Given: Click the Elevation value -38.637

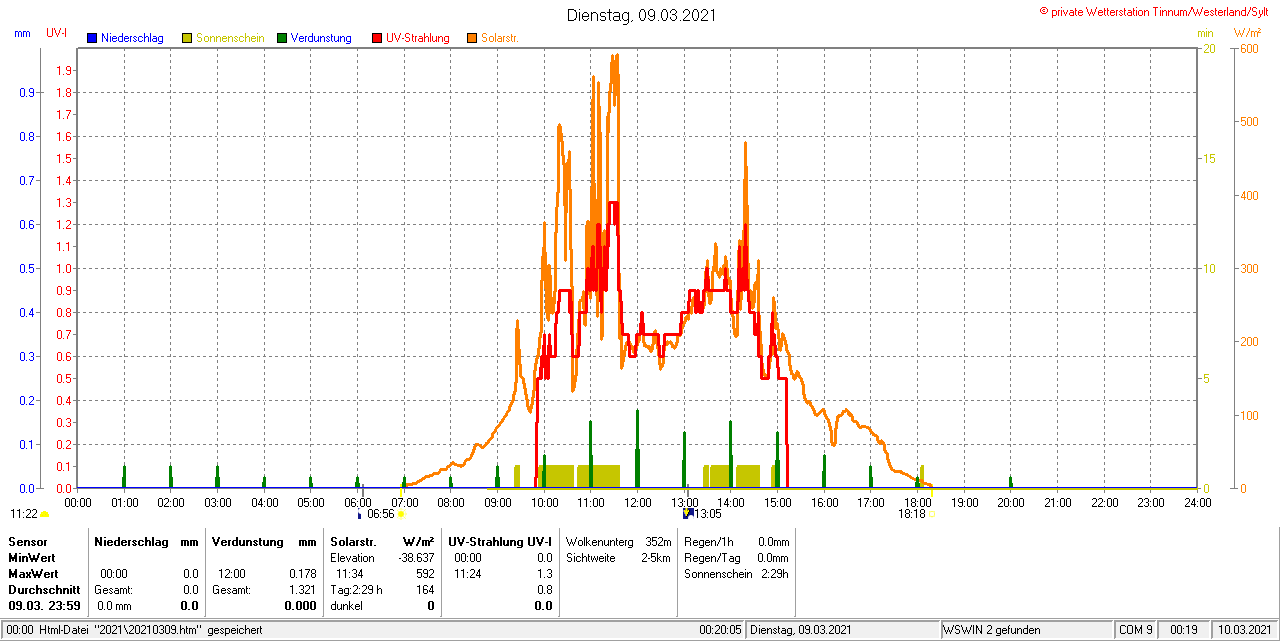Looking at the screenshot, I should coord(416,557).
